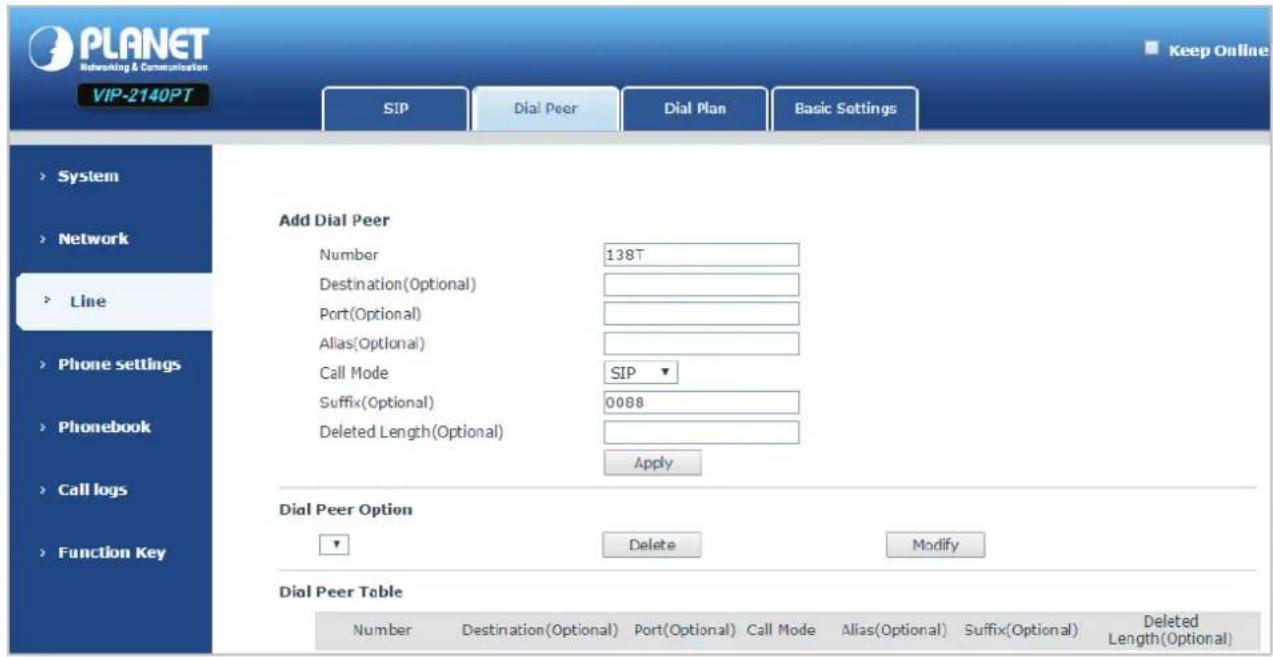Viewport: 1273px width, 657px height.
Task: Focus the Port(Optional) field
Action: [701, 314]
